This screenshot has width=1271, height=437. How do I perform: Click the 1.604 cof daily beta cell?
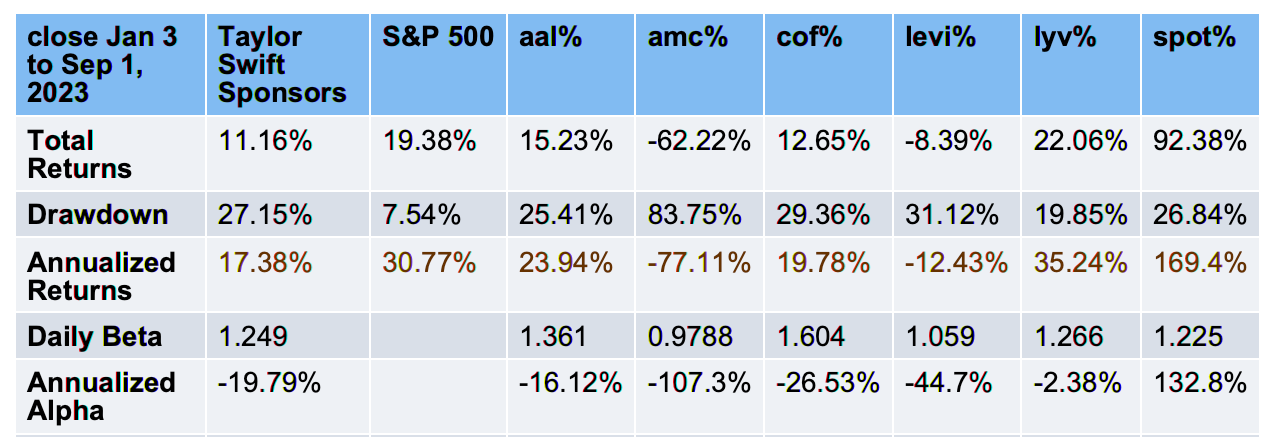tap(811, 336)
